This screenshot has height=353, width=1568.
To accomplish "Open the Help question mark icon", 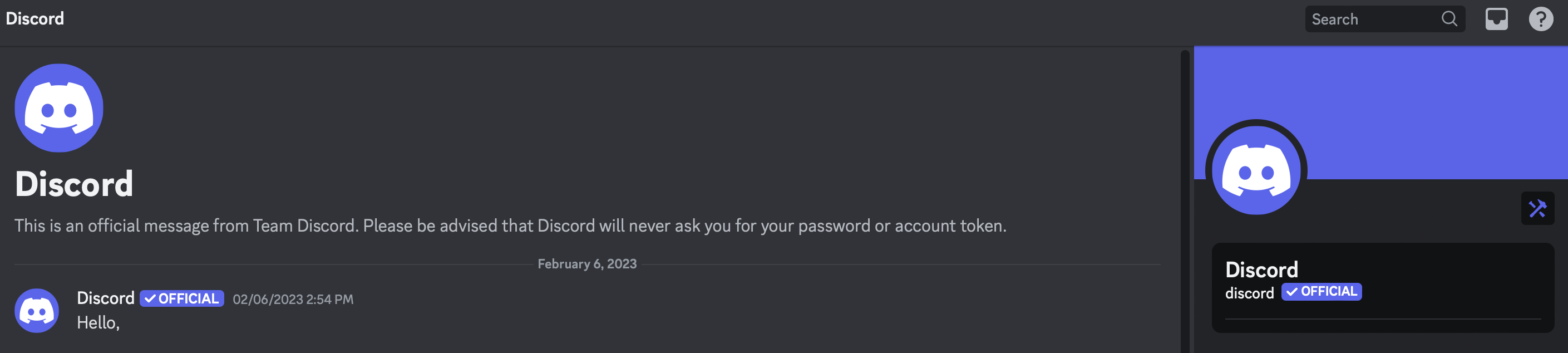I will [x=1541, y=19].
